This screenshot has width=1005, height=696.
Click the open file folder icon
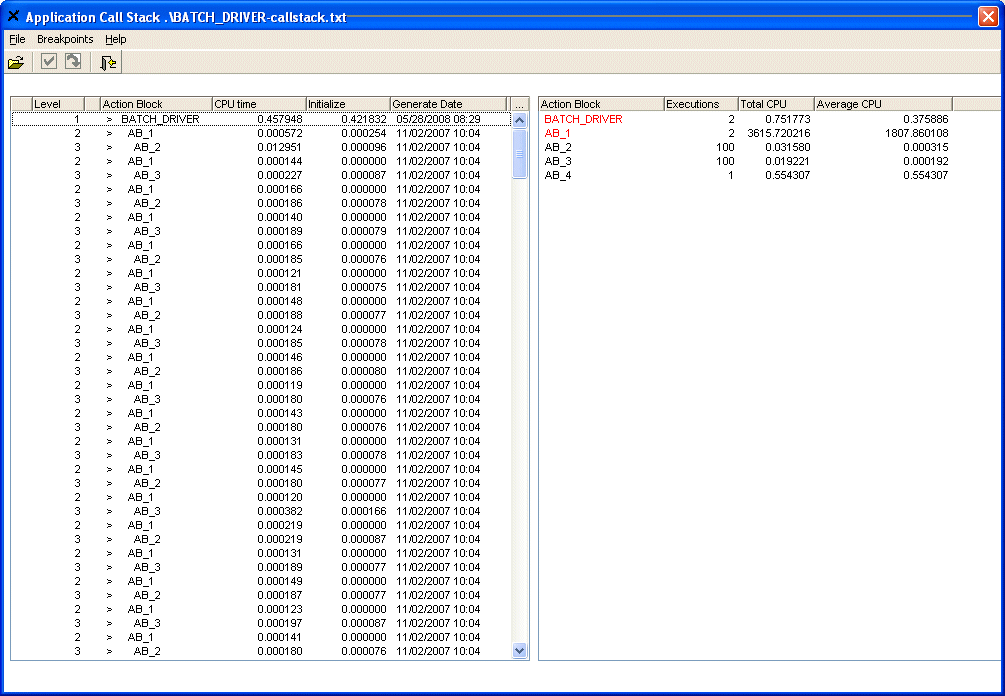point(17,62)
